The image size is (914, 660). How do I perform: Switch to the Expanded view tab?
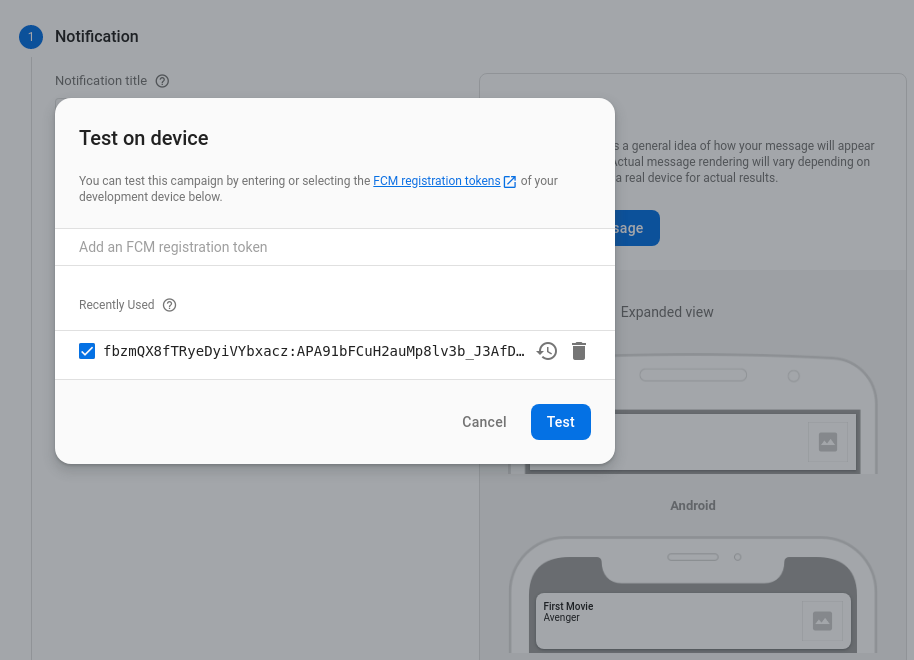pos(667,312)
